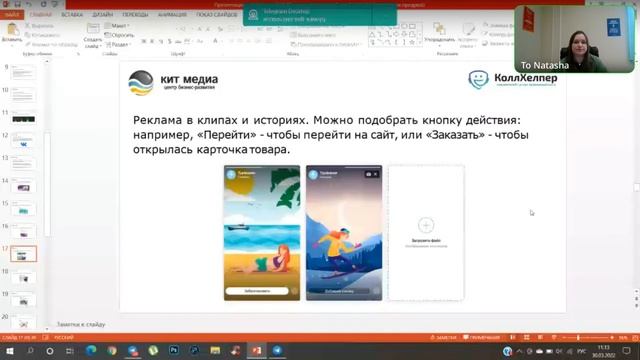The height and width of the screenshot is (360, 640).
Task: Click the Redo icon in quick access toolbar
Action: [x=43, y=4]
